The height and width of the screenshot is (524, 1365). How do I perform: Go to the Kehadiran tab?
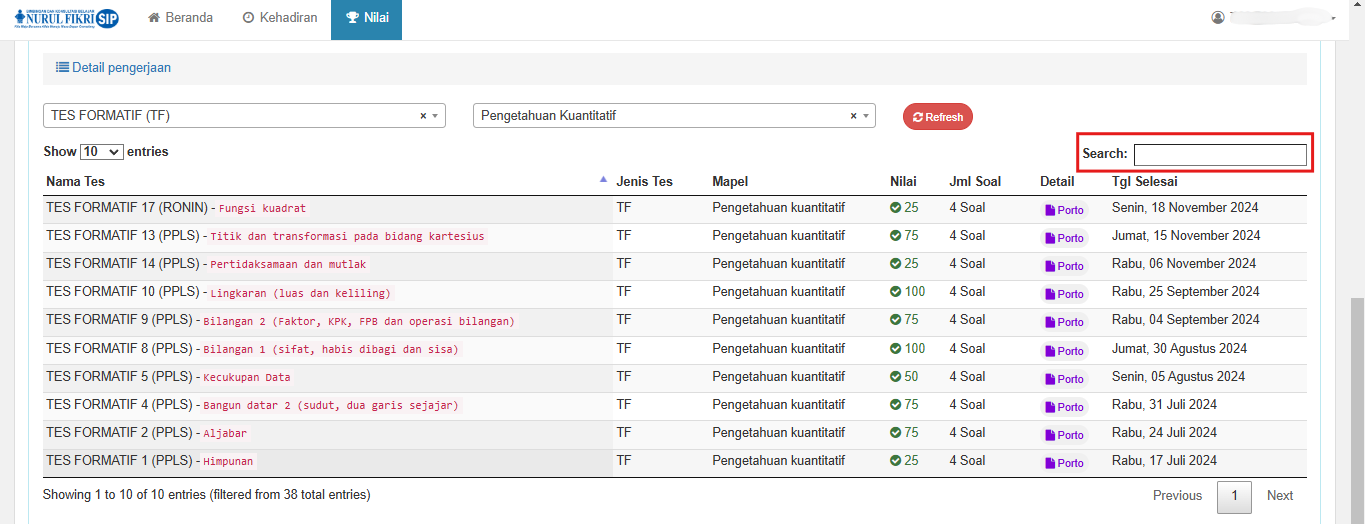click(x=280, y=18)
